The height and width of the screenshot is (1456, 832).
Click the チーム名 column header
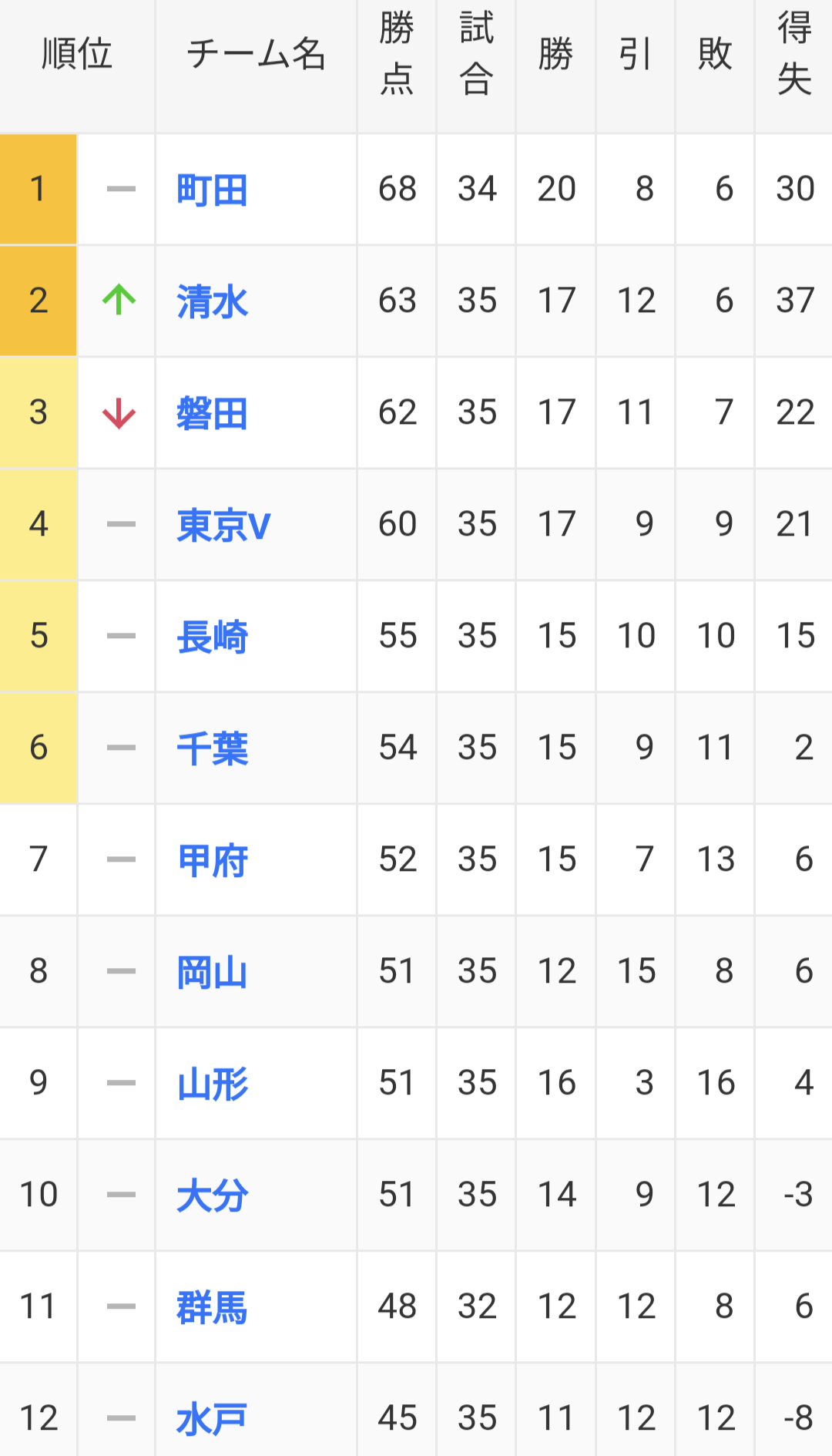point(256,54)
